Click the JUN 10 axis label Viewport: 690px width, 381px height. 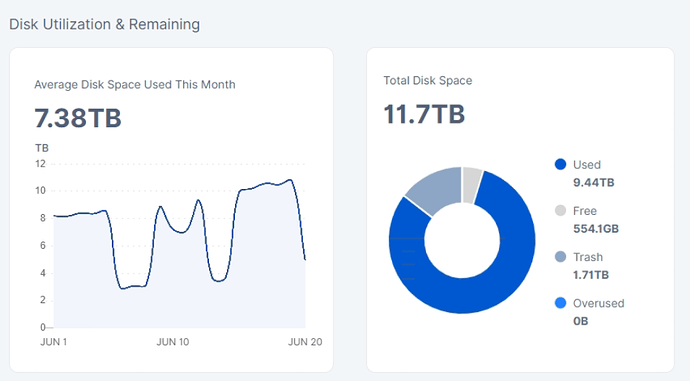click(x=172, y=342)
